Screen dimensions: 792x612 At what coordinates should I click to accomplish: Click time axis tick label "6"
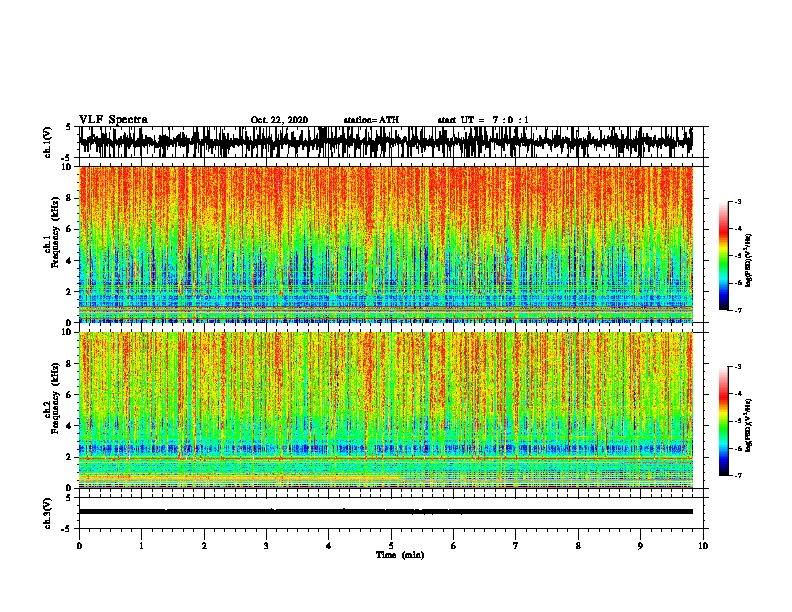point(454,545)
